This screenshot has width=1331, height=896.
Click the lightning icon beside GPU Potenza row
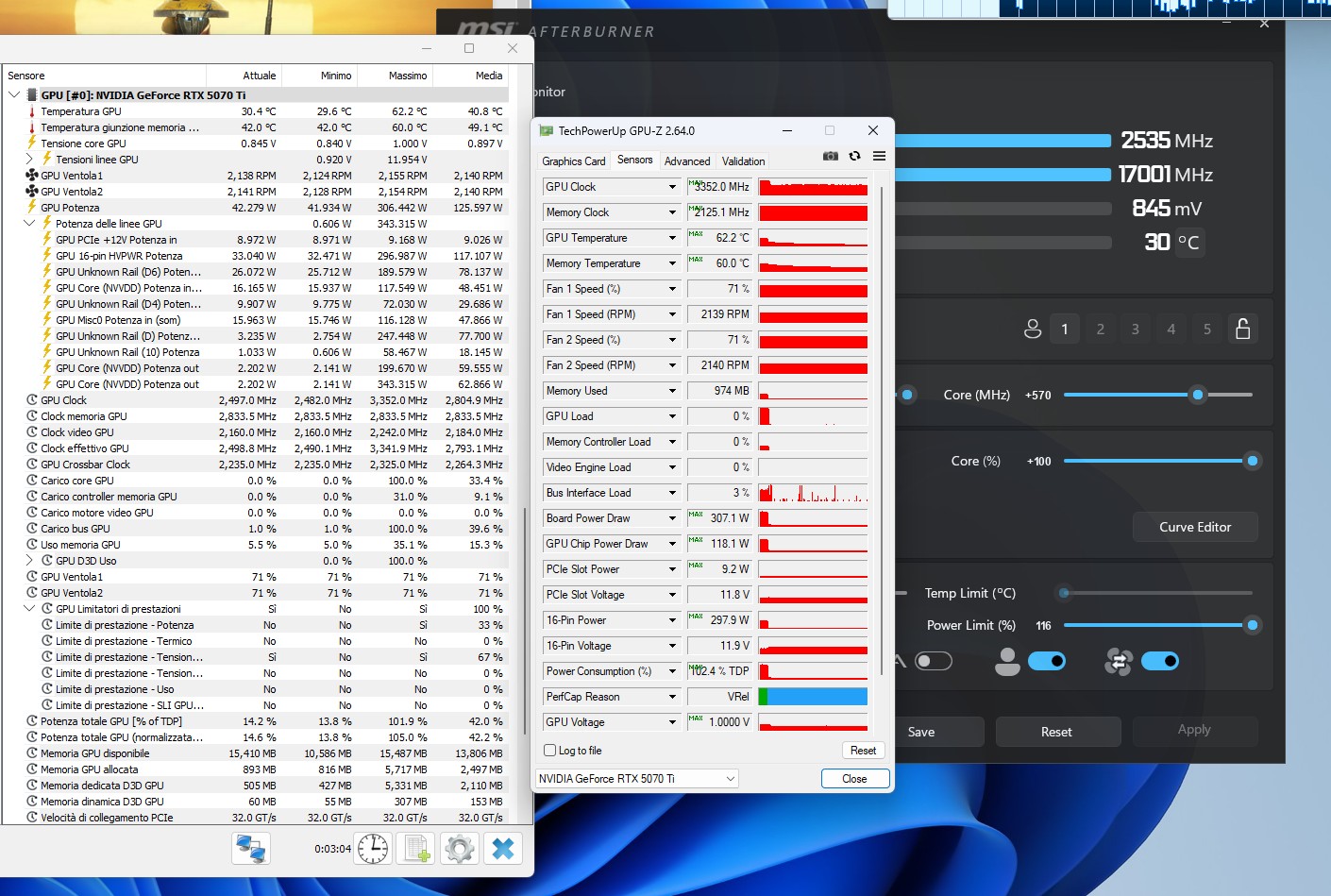32,208
